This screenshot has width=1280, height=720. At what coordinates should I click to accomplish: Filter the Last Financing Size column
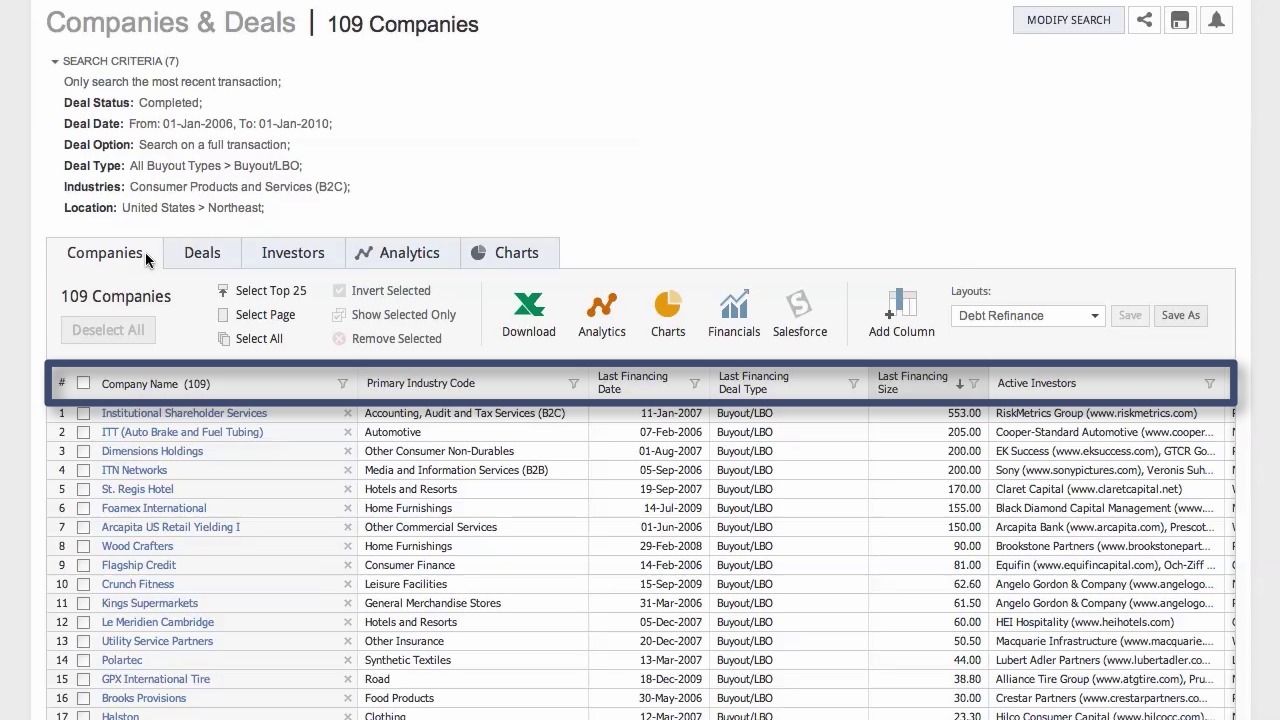point(974,384)
